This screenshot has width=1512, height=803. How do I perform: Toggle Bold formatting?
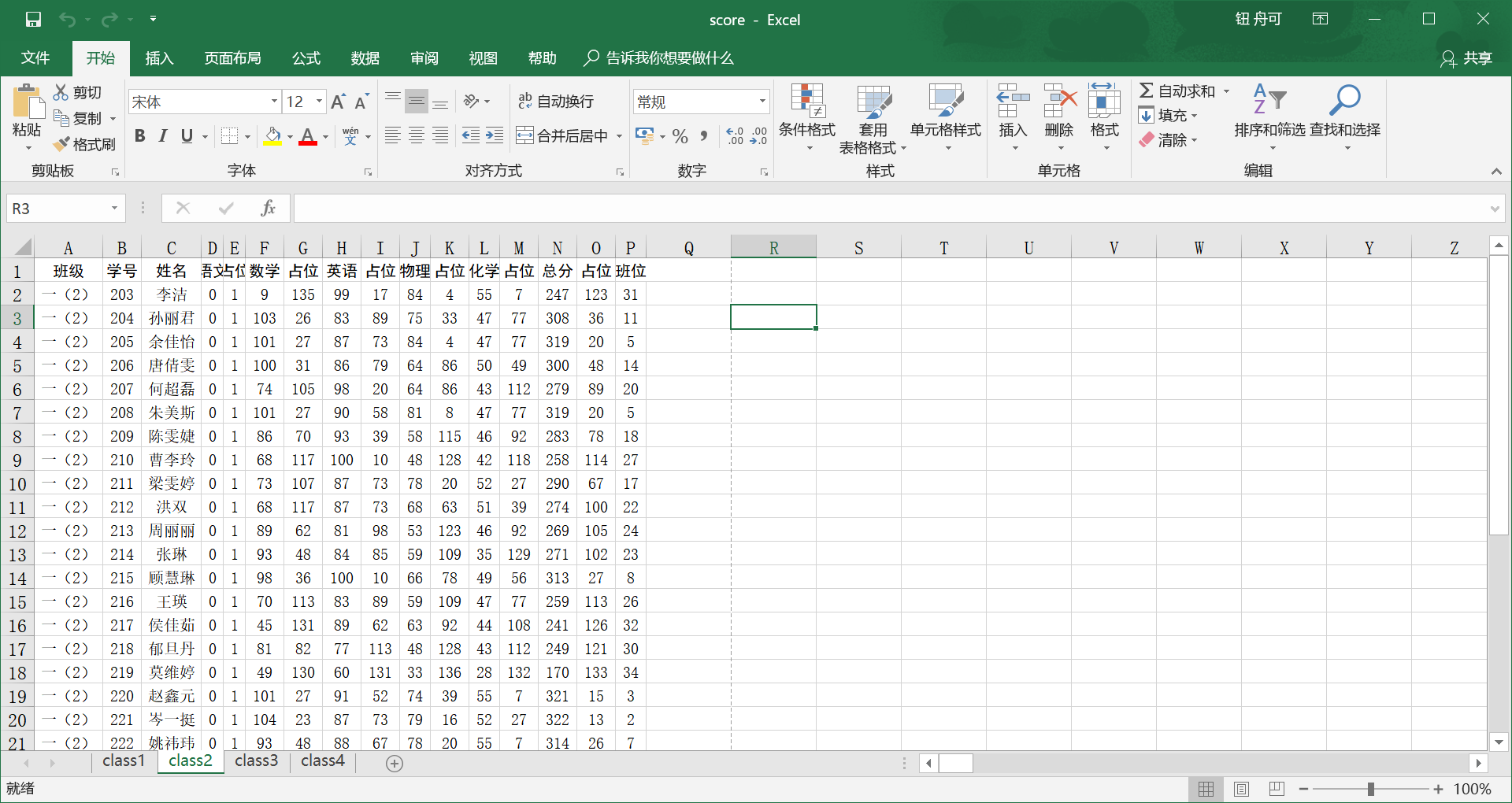140,136
